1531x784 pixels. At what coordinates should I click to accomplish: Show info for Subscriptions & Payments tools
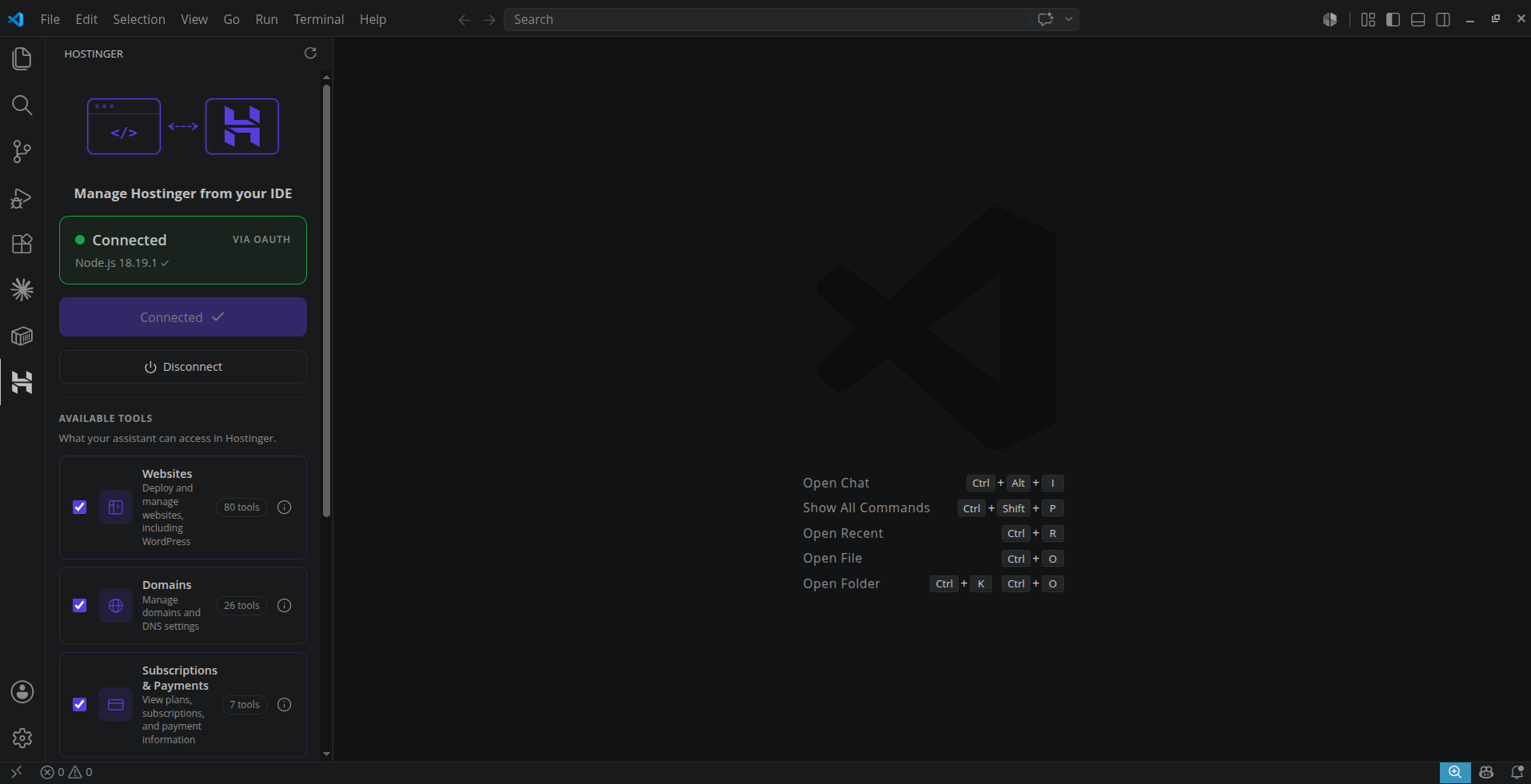pos(284,705)
